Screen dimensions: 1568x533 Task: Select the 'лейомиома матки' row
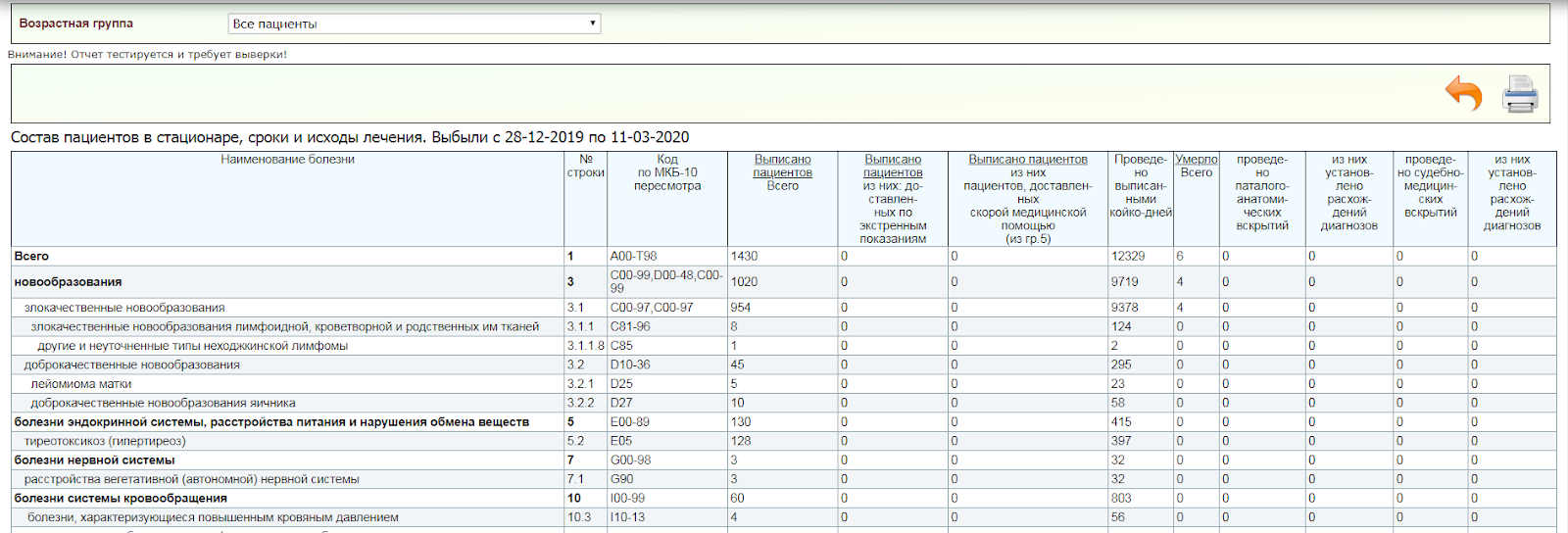pyautogui.click(x=80, y=384)
